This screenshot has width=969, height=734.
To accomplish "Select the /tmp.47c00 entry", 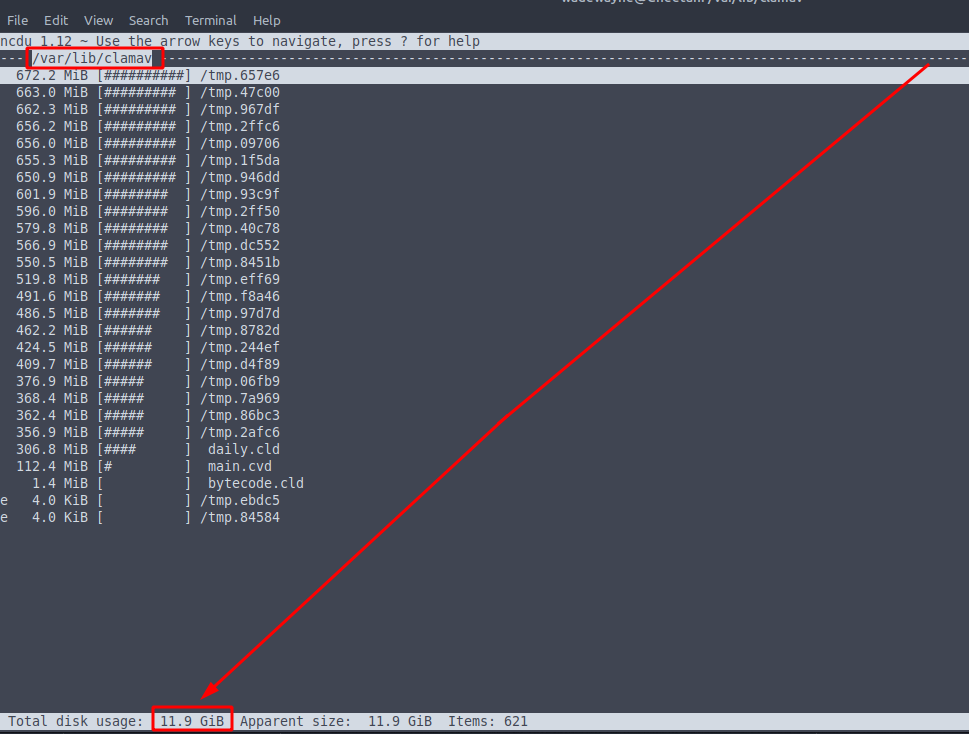I will point(484,93).
